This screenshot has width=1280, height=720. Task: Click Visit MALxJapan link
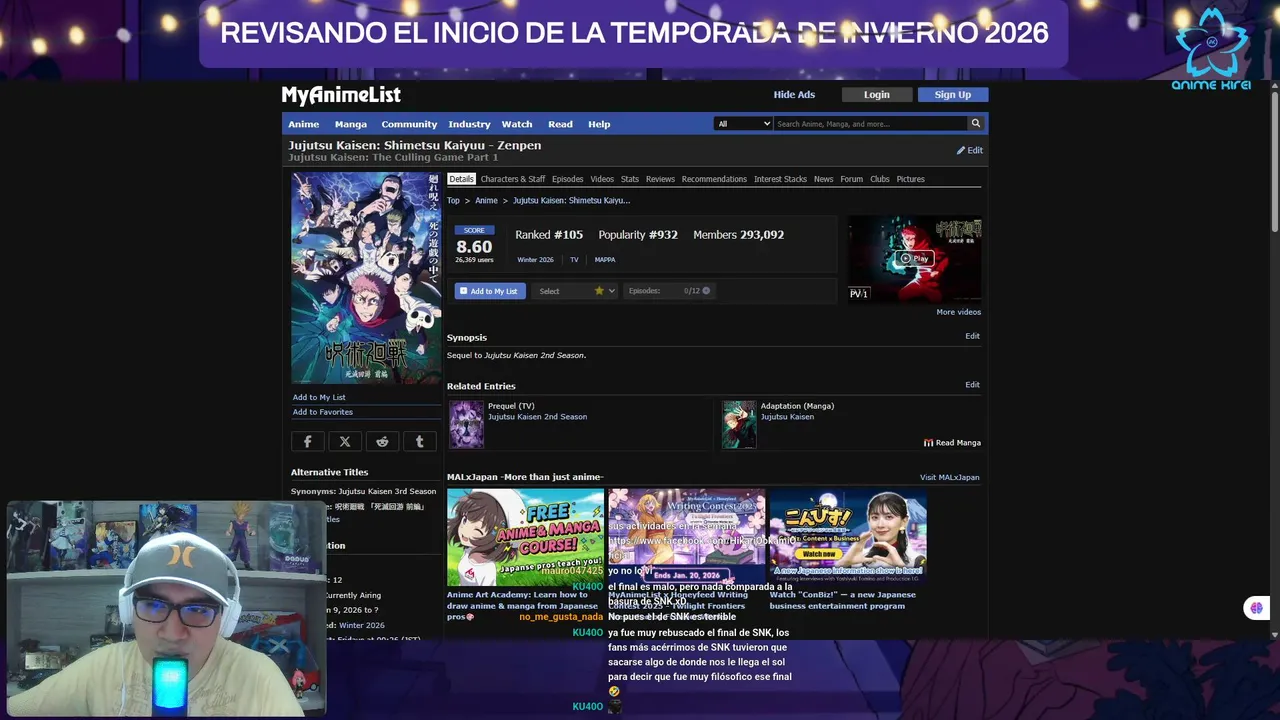(950, 478)
